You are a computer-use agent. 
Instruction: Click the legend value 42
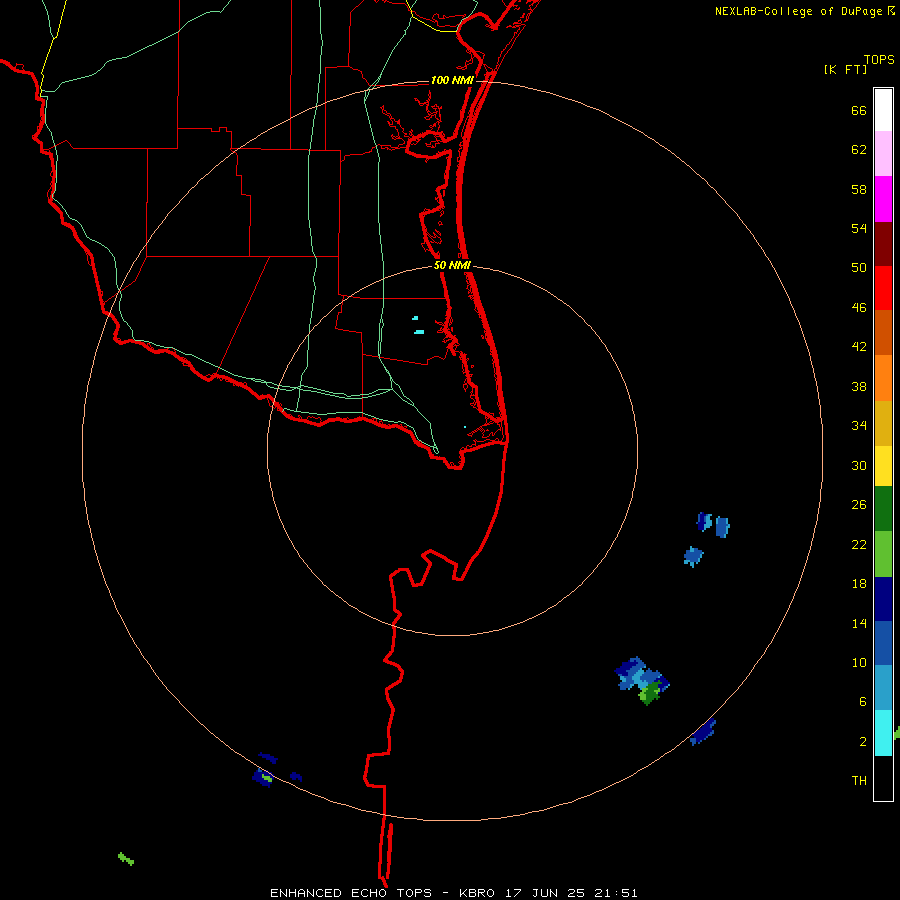tap(859, 347)
